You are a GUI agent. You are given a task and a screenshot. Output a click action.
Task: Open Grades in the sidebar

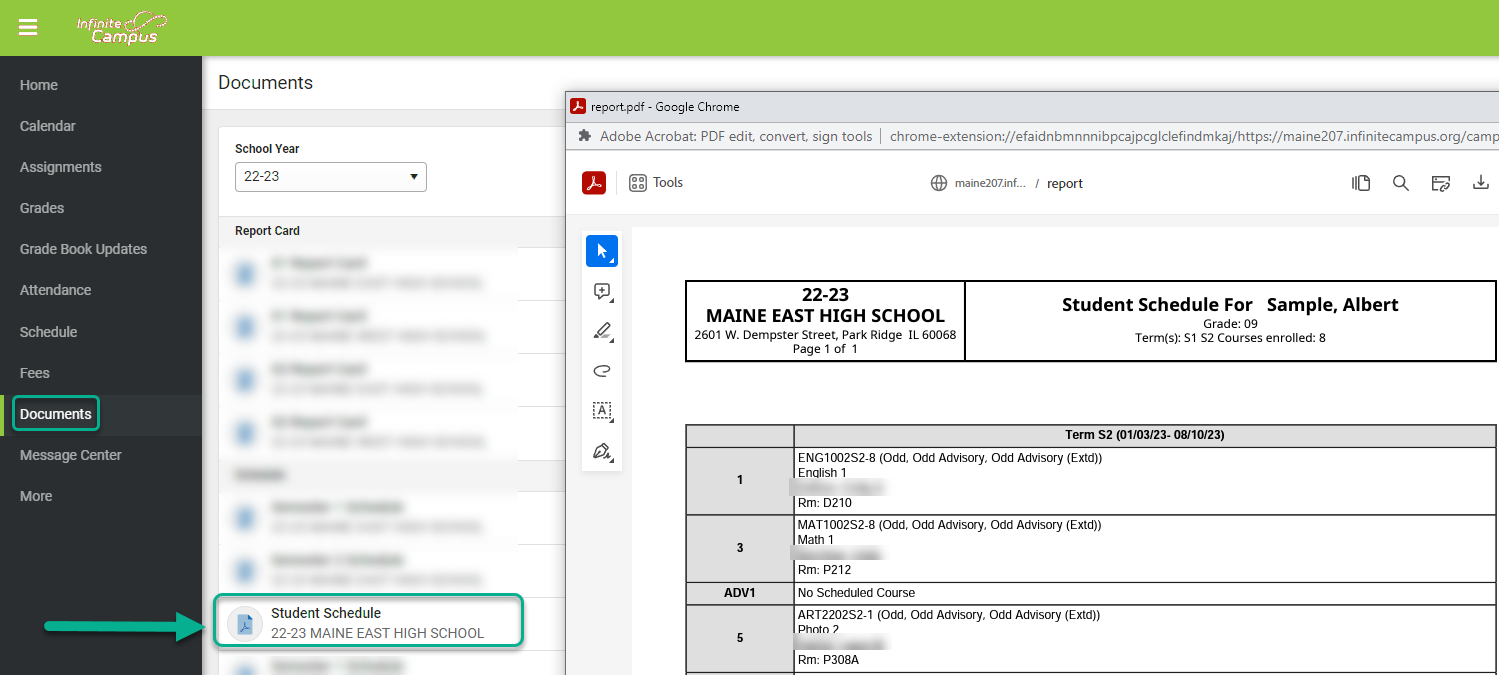pyautogui.click(x=42, y=208)
